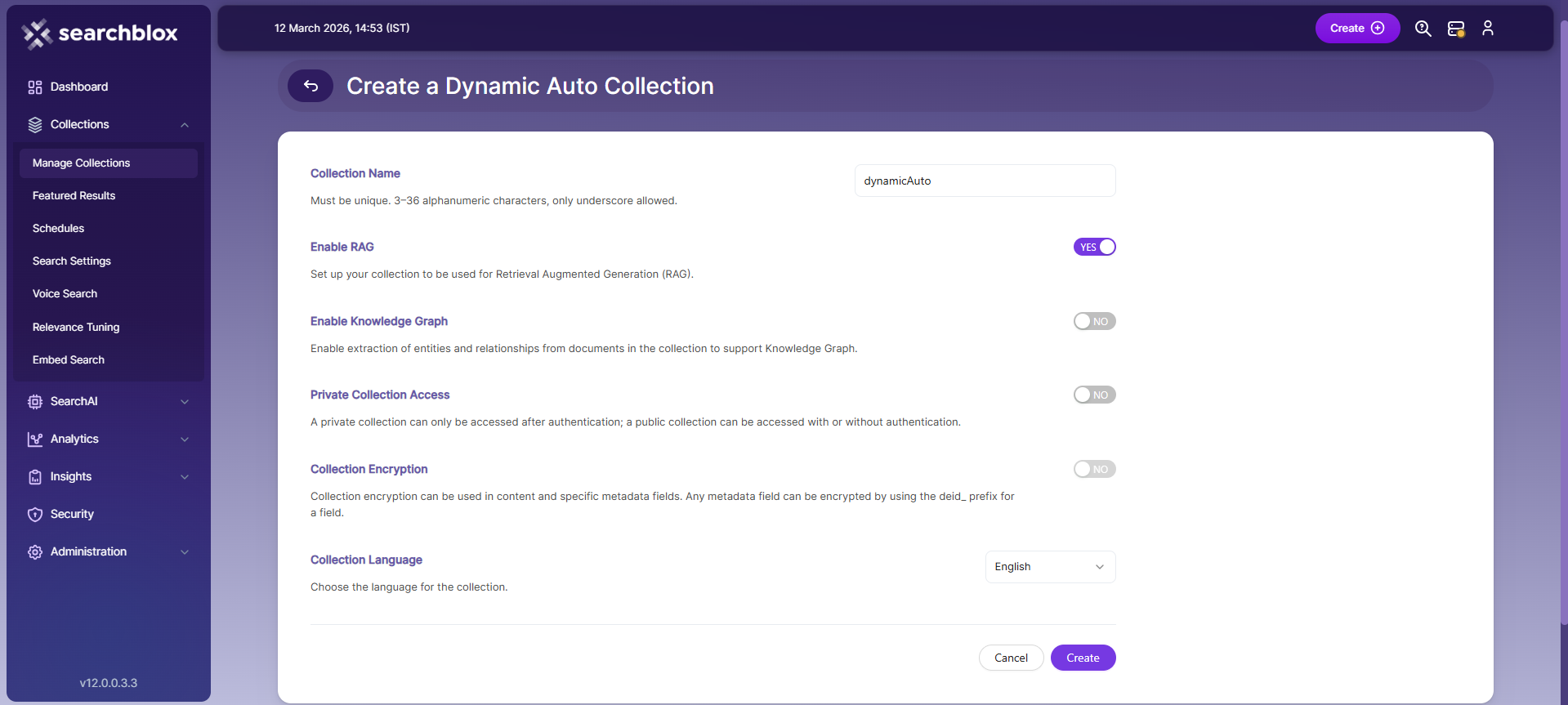1568x705 pixels.
Task: Turn off the Enable RAG toggle
Action: 1095,247
